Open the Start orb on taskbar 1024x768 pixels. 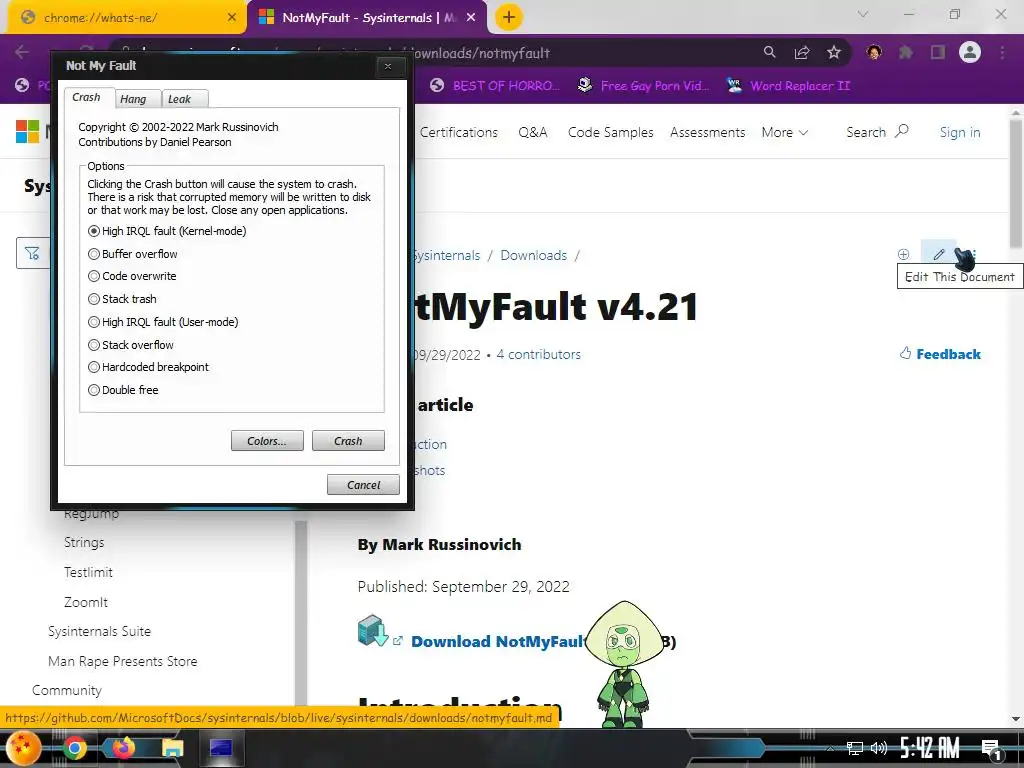[23, 748]
